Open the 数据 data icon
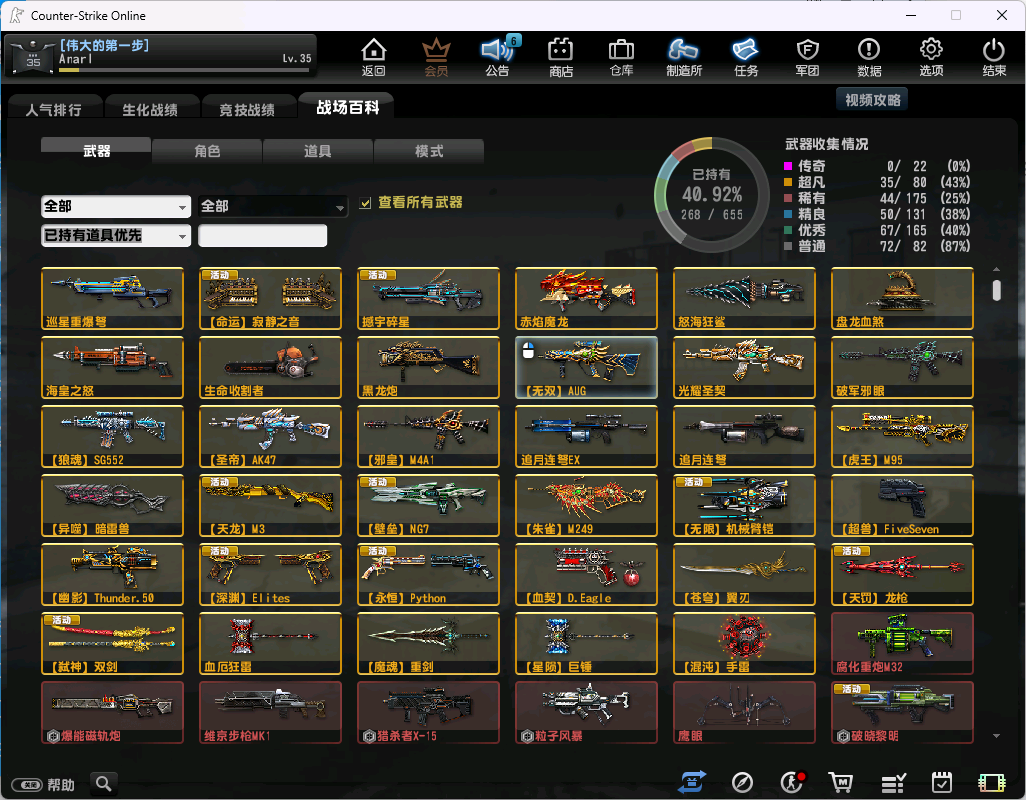1026x800 pixels. 869,57
